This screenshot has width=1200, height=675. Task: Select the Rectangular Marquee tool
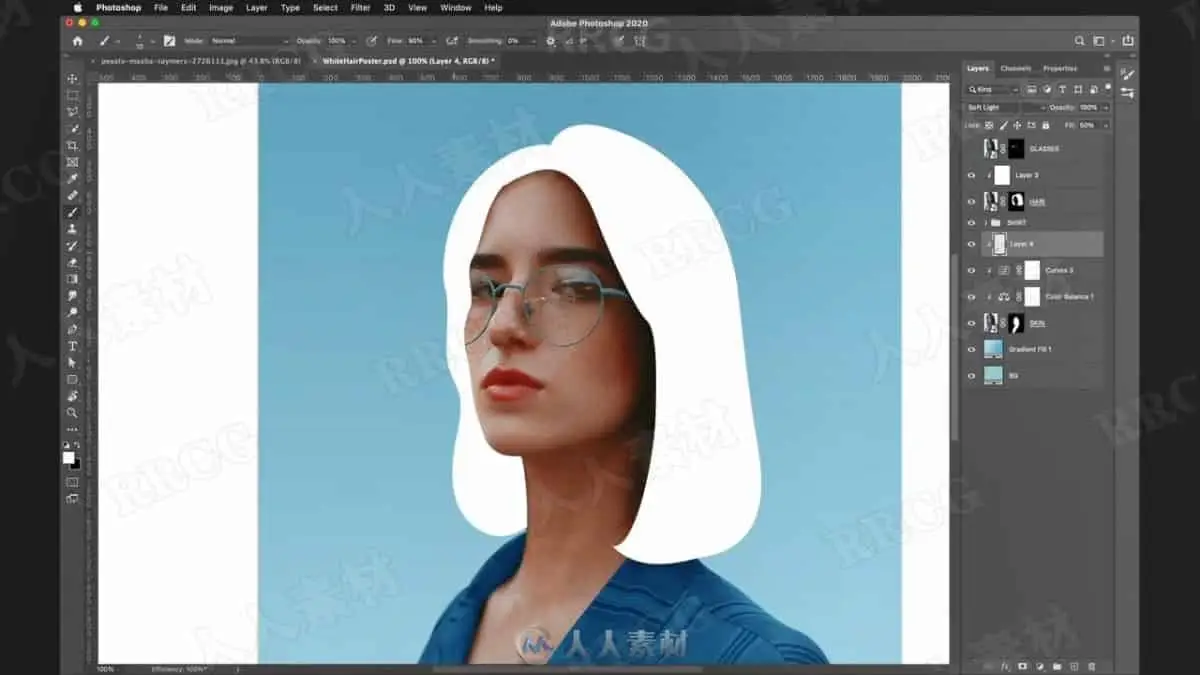(72, 96)
